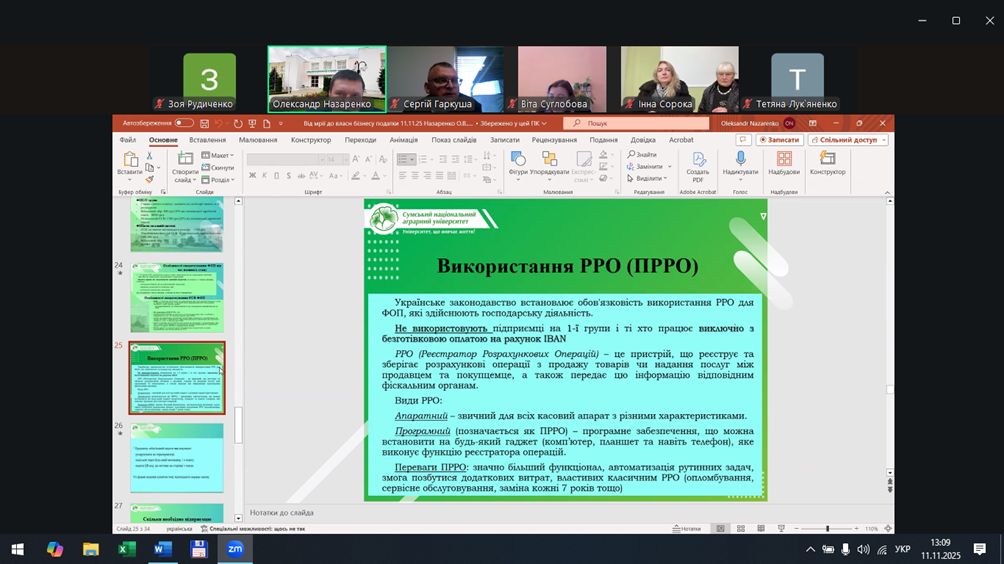Image resolution: width=1004 pixels, height=564 pixels.
Task: Click the Конструктор designer icon in ribbon
Action: pos(827,161)
